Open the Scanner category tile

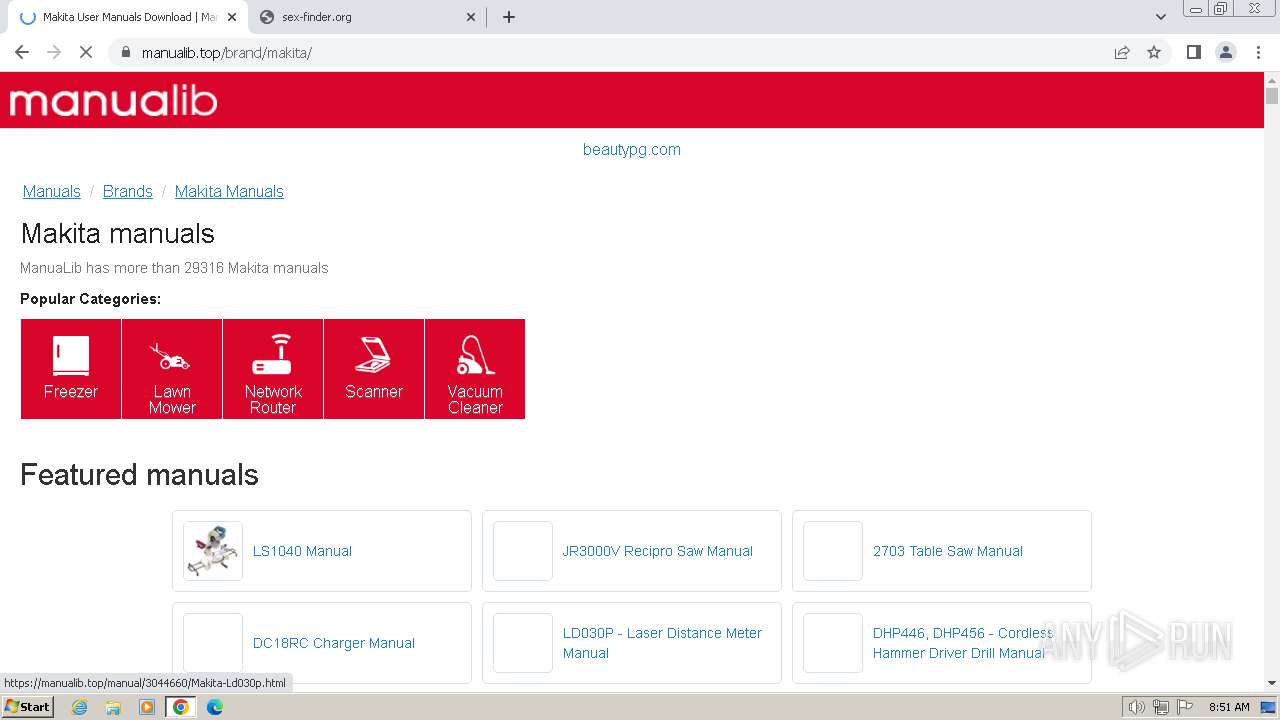point(374,369)
